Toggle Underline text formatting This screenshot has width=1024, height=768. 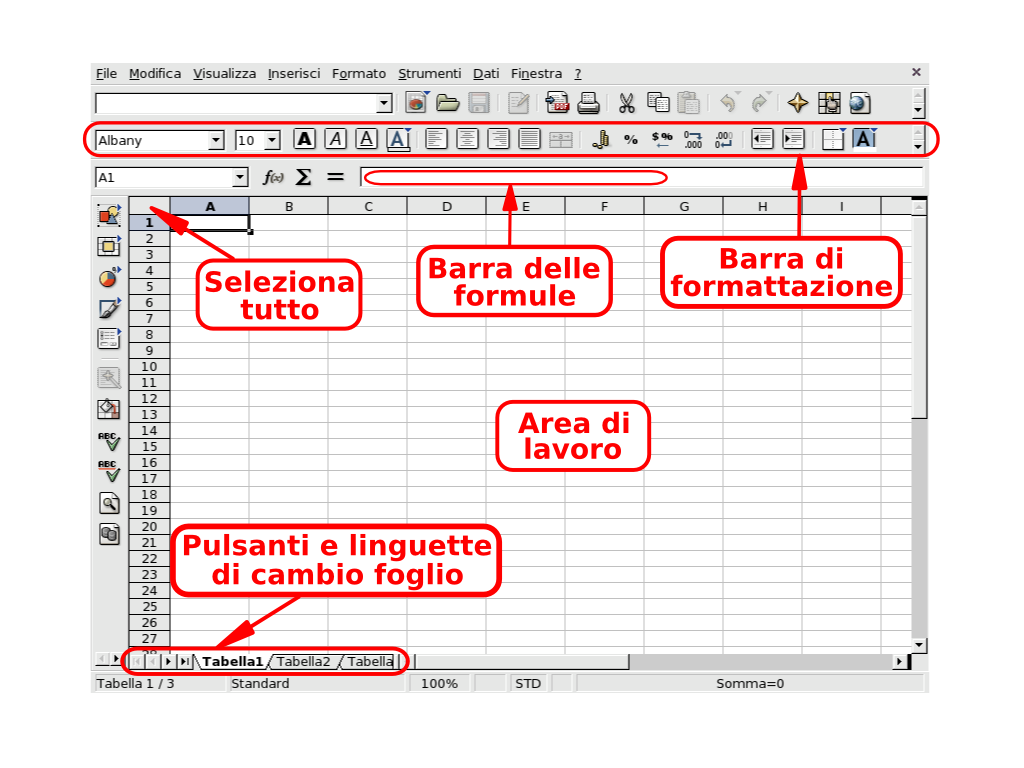coord(367,140)
